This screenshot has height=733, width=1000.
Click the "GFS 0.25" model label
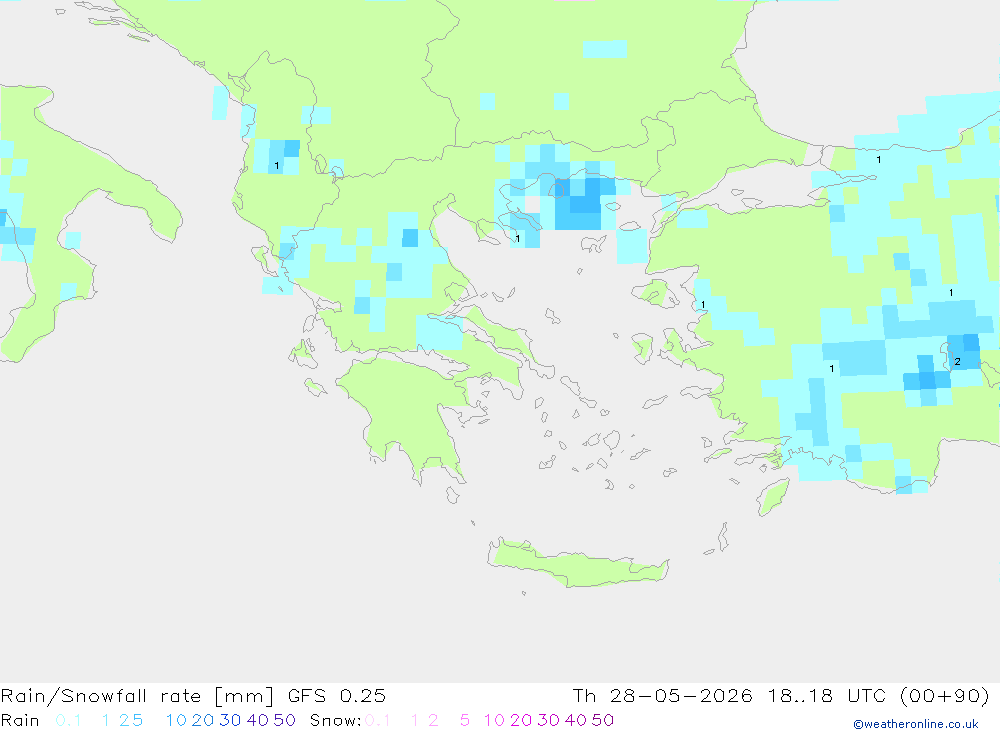337,696
